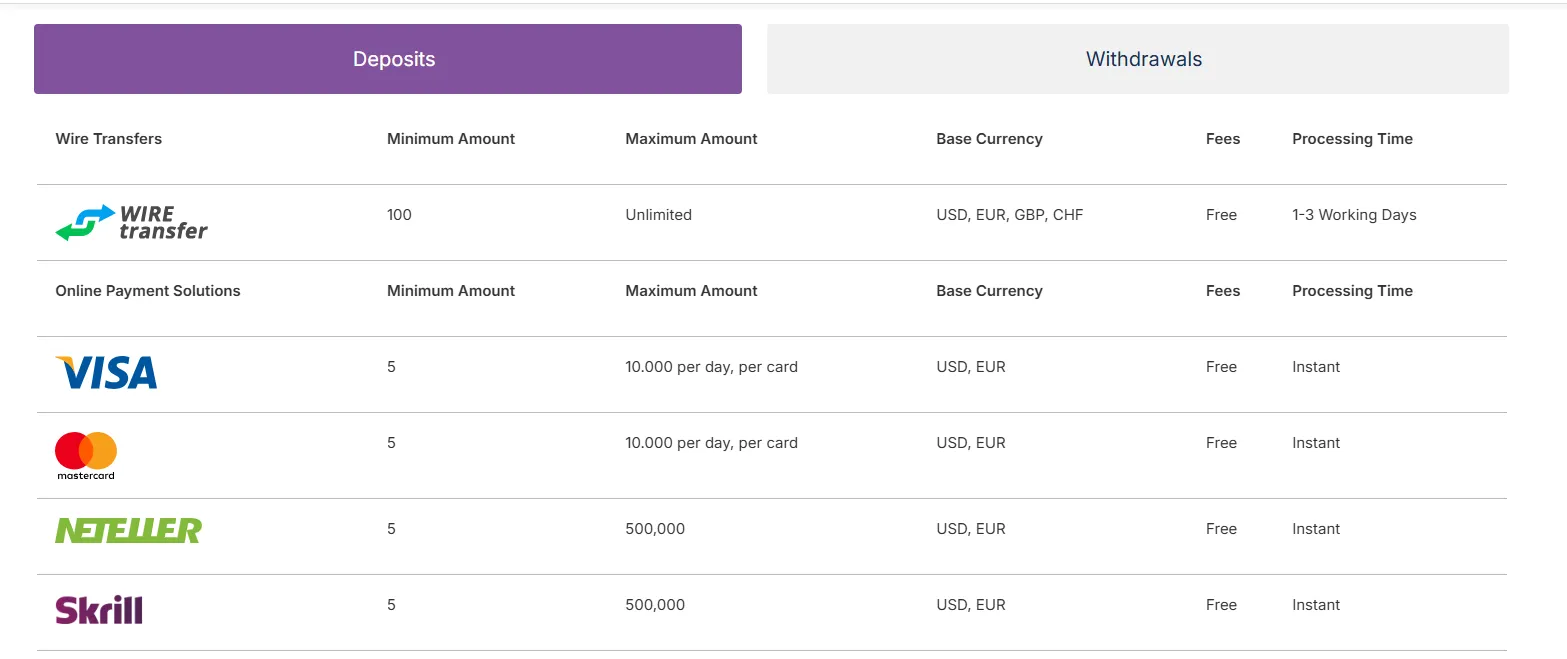Screen dimensions: 1567x659
Task: Click 'Processing Time' header in Wire Transfers section
Action: 1352,139
